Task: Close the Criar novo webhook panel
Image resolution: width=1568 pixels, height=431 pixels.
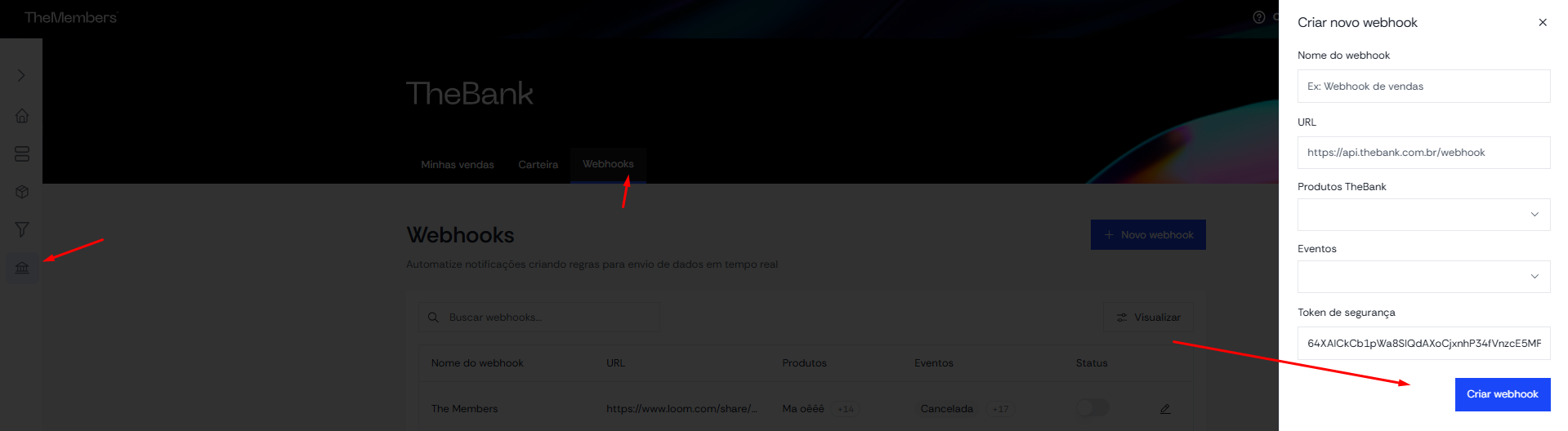Action: click(1543, 22)
